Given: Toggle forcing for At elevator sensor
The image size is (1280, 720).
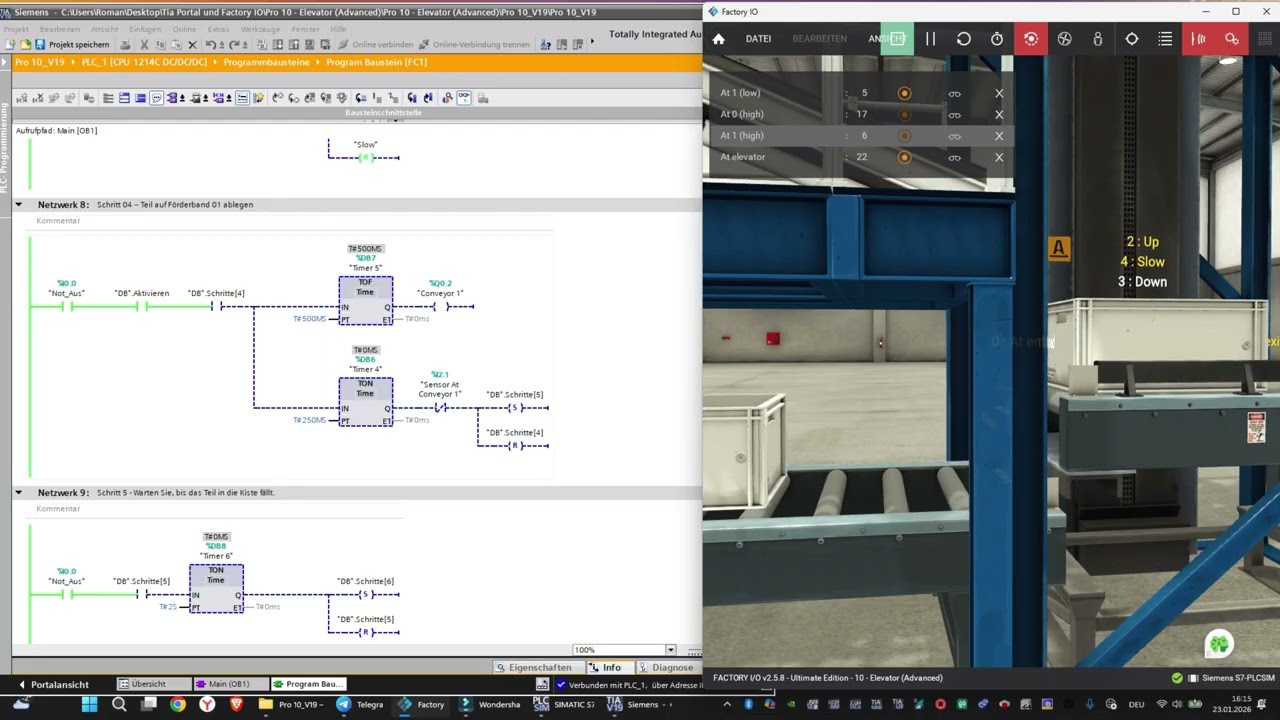Looking at the screenshot, I should (x=904, y=157).
